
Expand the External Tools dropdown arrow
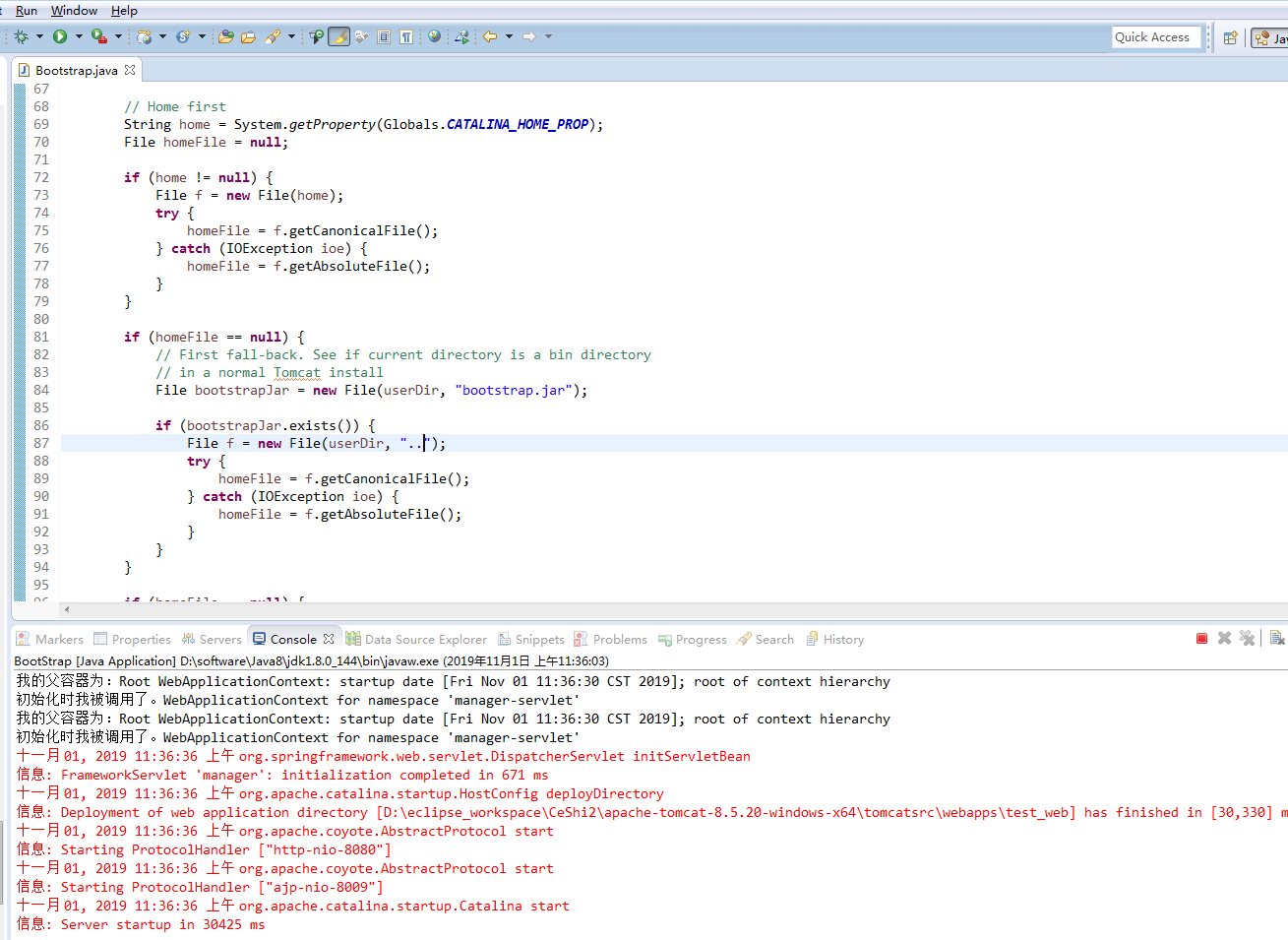[118, 36]
